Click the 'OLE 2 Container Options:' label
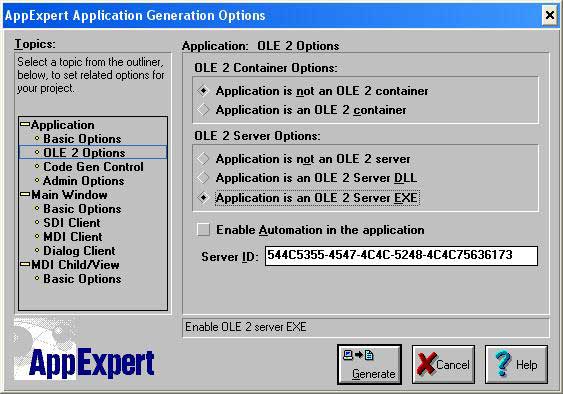The height and width of the screenshot is (394, 563). pyautogui.click(x=266, y=68)
